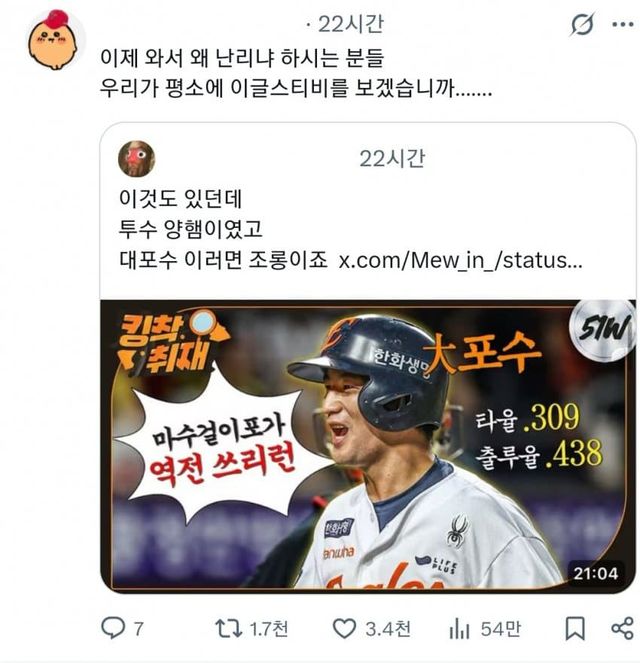Click the reply count 7

tap(139, 629)
